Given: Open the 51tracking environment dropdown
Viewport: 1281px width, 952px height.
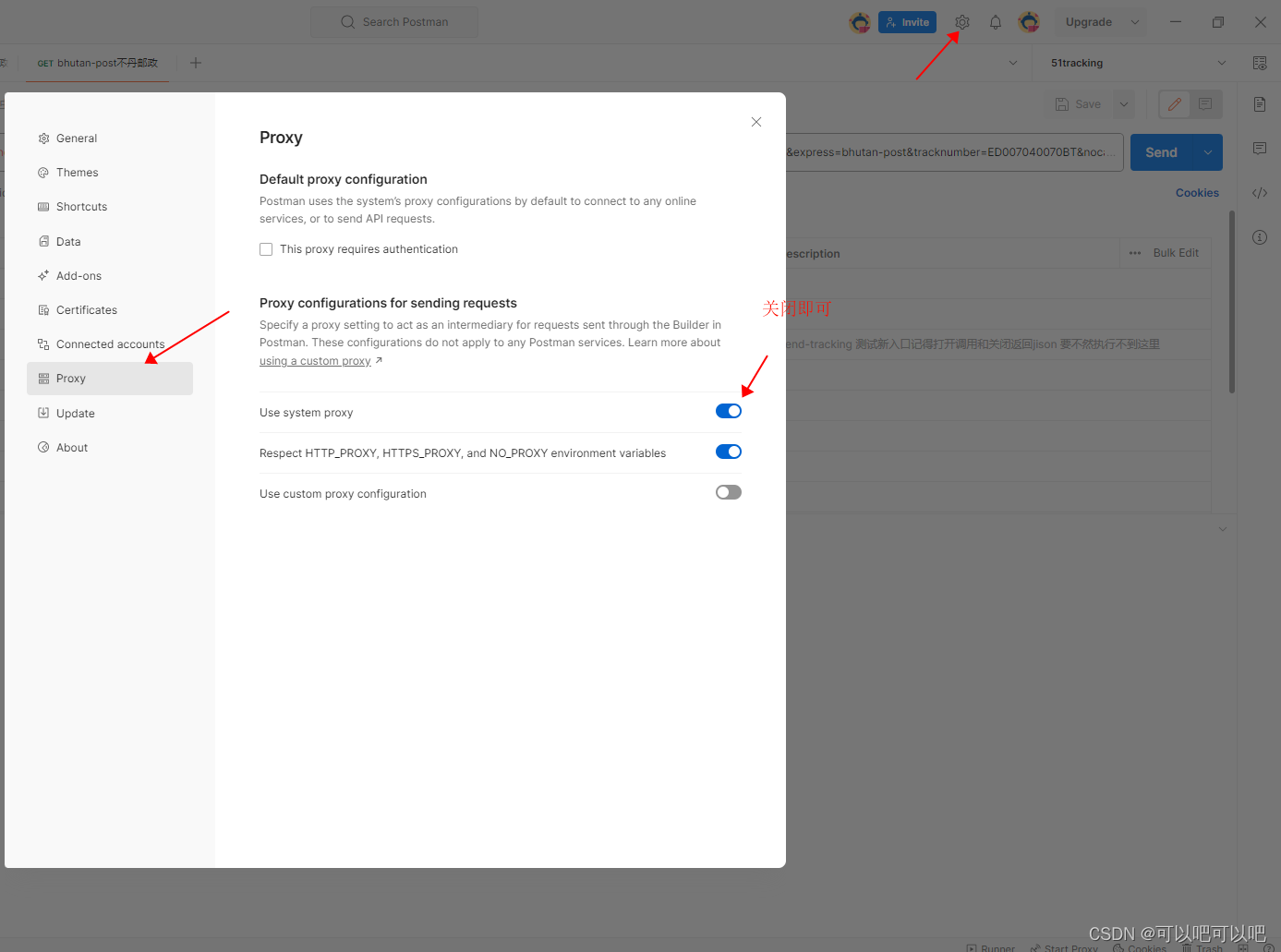Looking at the screenshot, I should pyautogui.click(x=1138, y=63).
